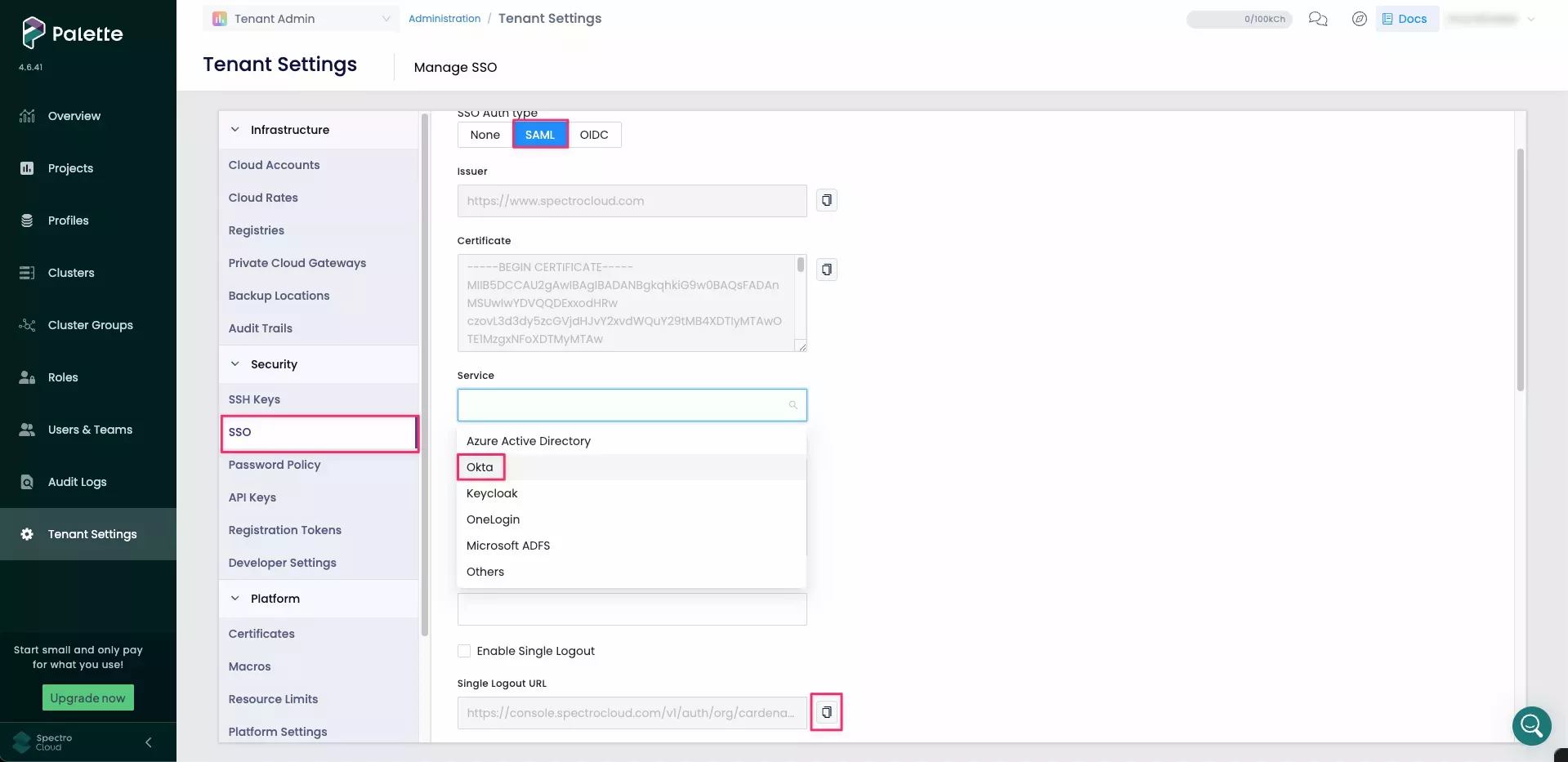Enable the Single Logout checkbox
Screen dimensions: 1568x762
click(463, 650)
